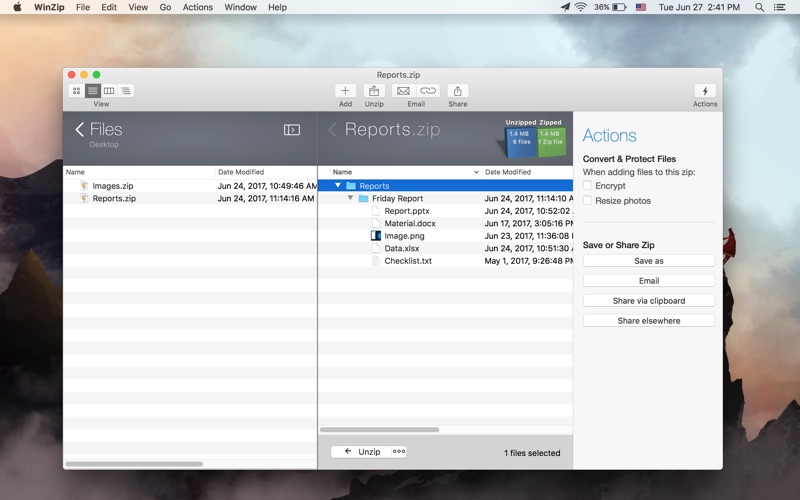
Task: Click the Add toolbar icon
Action: (x=345, y=91)
